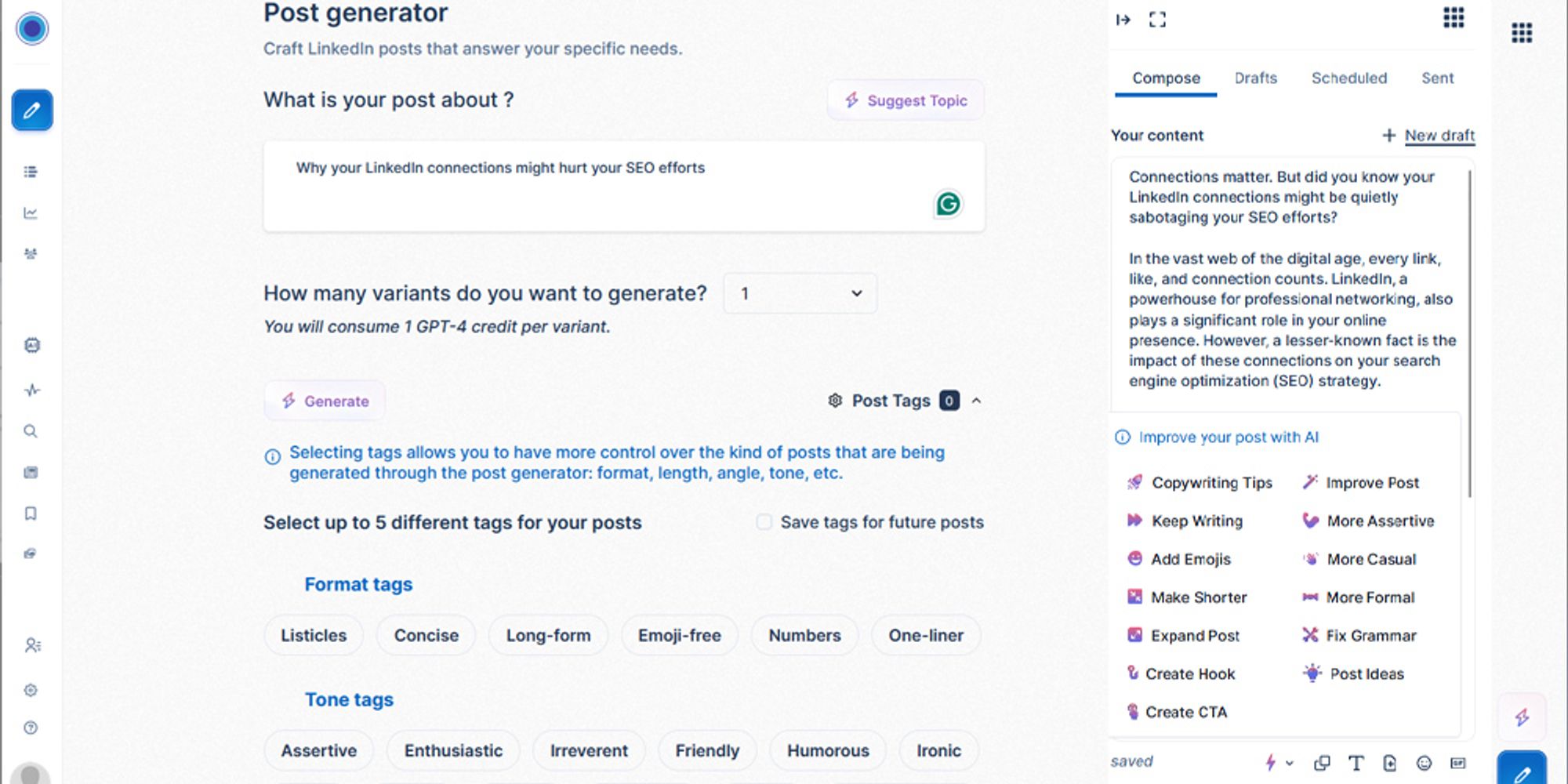The image size is (1568, 784).
Task: Expand the lightning AI dropdown arrow near saved
Action: (1290, 763)
